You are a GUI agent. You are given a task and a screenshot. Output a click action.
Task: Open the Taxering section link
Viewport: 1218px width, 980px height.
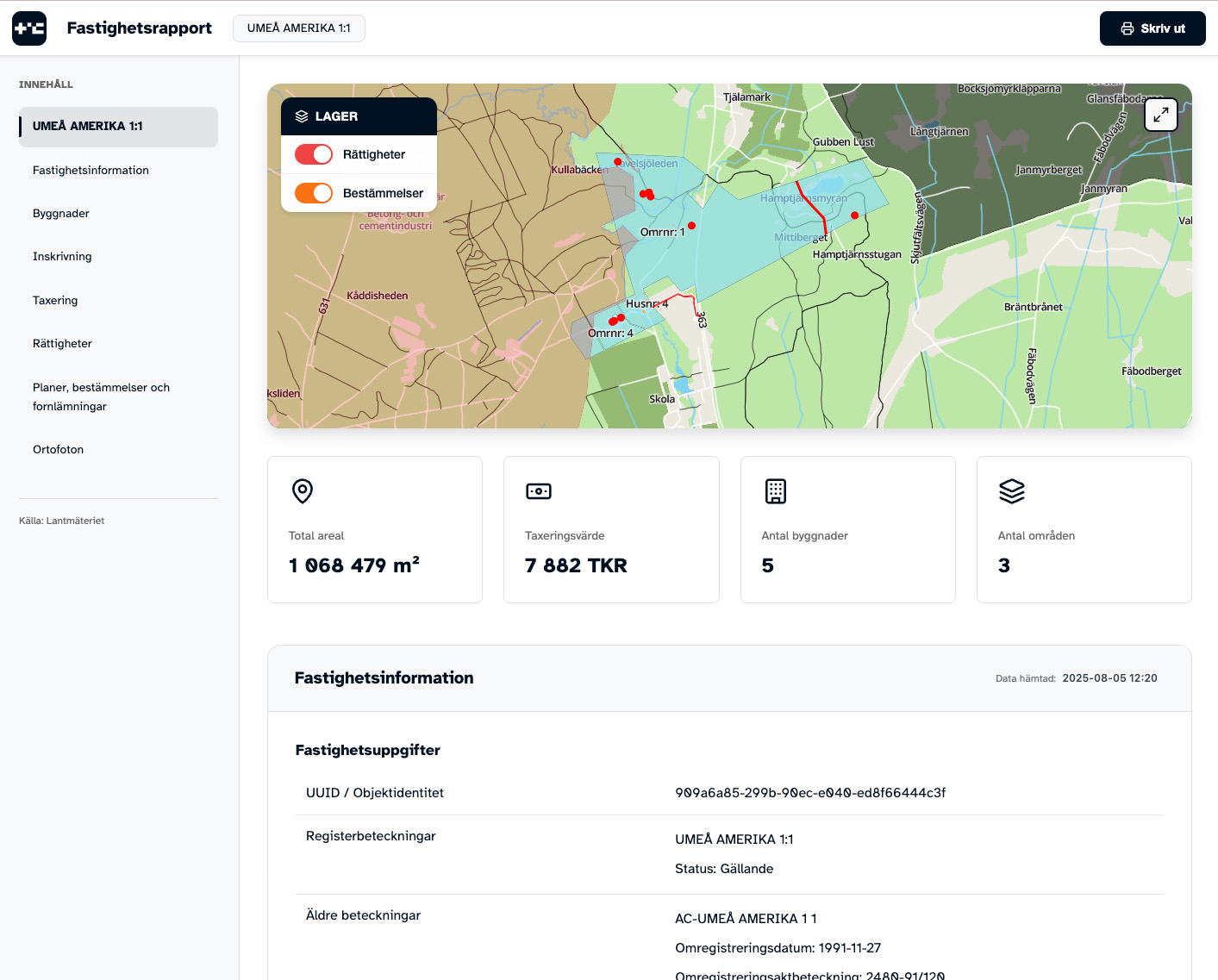tap(55, 301)
